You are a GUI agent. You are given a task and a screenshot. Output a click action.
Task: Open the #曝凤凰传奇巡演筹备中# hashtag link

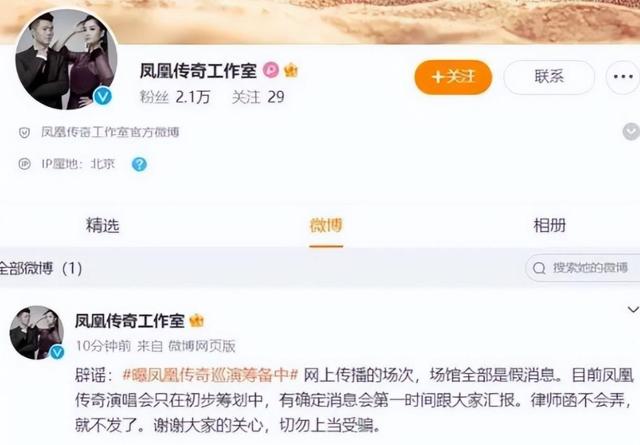(x=211, y=375)
